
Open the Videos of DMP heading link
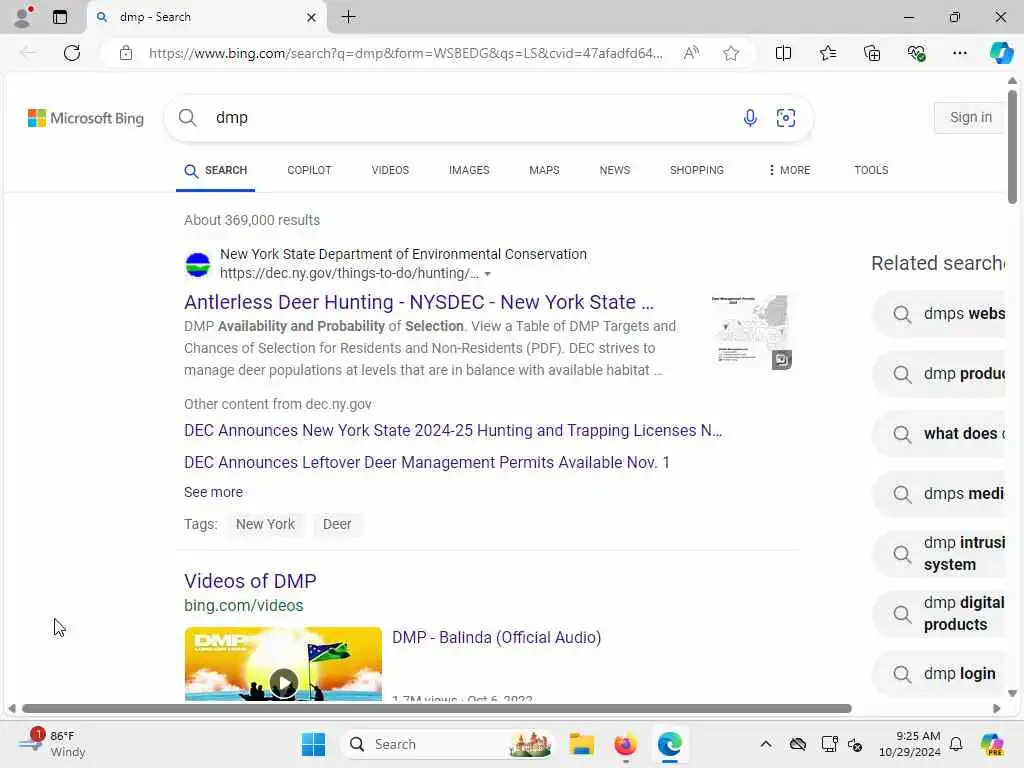250,581
